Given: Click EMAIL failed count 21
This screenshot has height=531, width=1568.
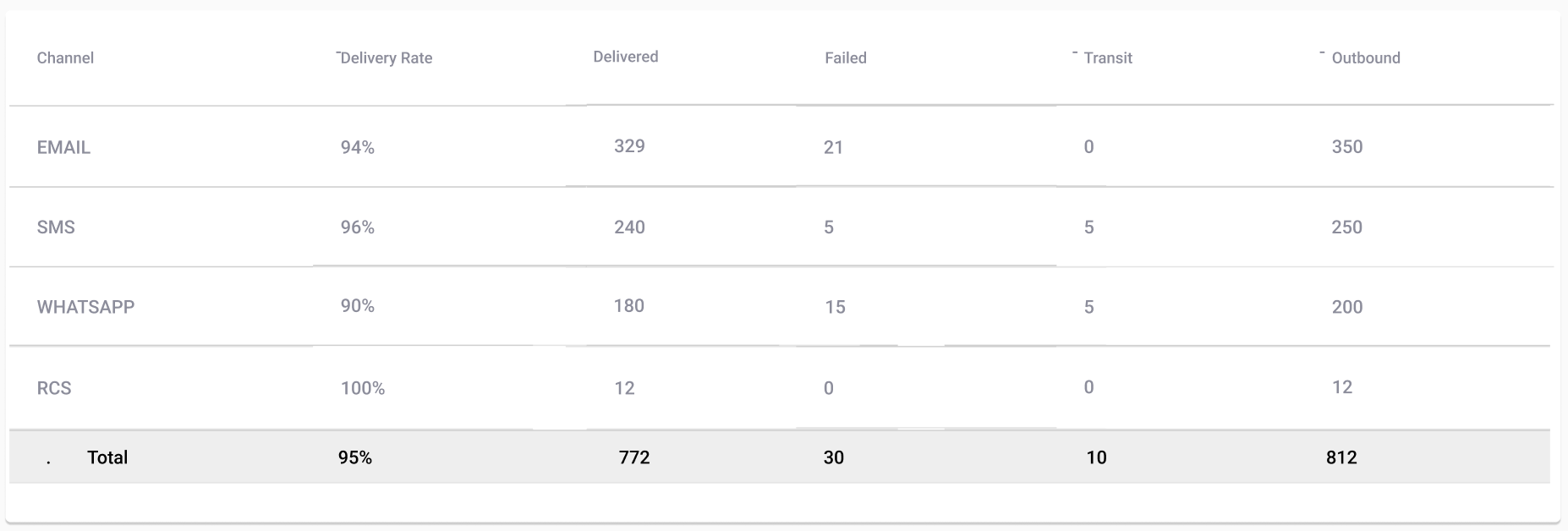Looking at the screenshot, I should [x=833, y=147].
